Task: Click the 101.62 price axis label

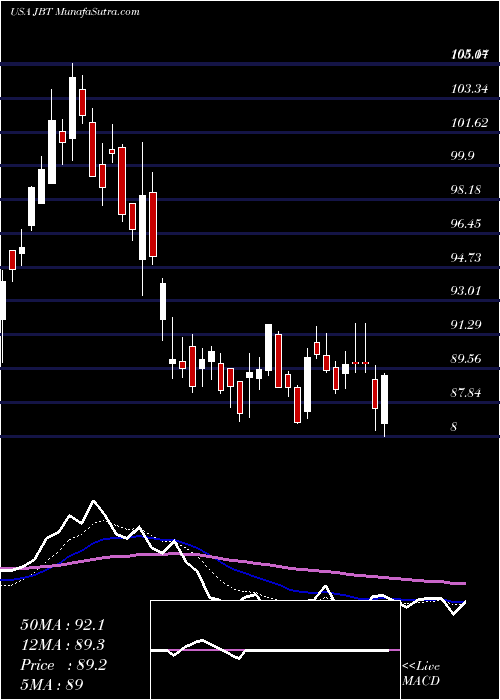Action: pos(469,123)
